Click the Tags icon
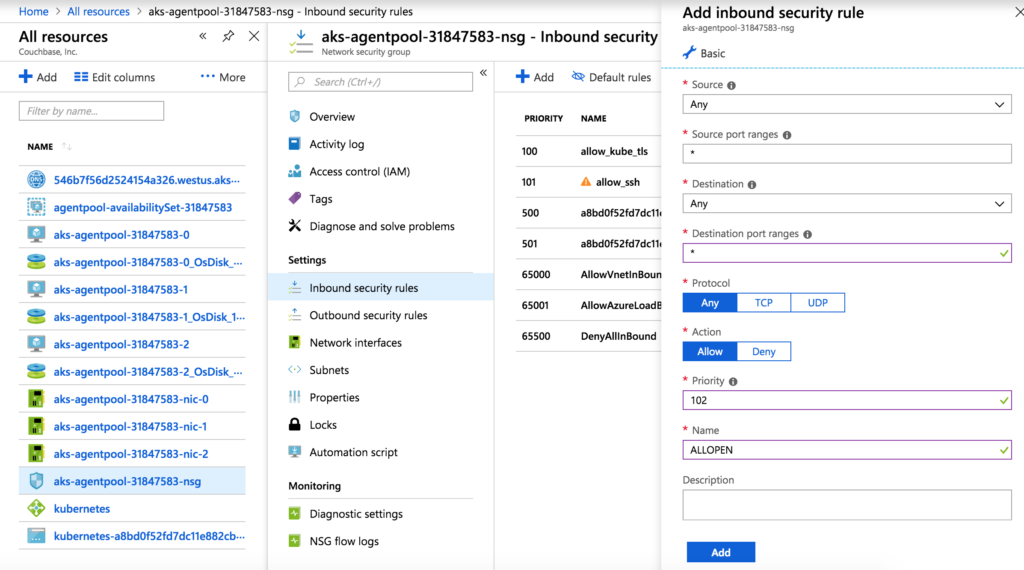Screen dimensions: 1024x570 pos(295,198)
